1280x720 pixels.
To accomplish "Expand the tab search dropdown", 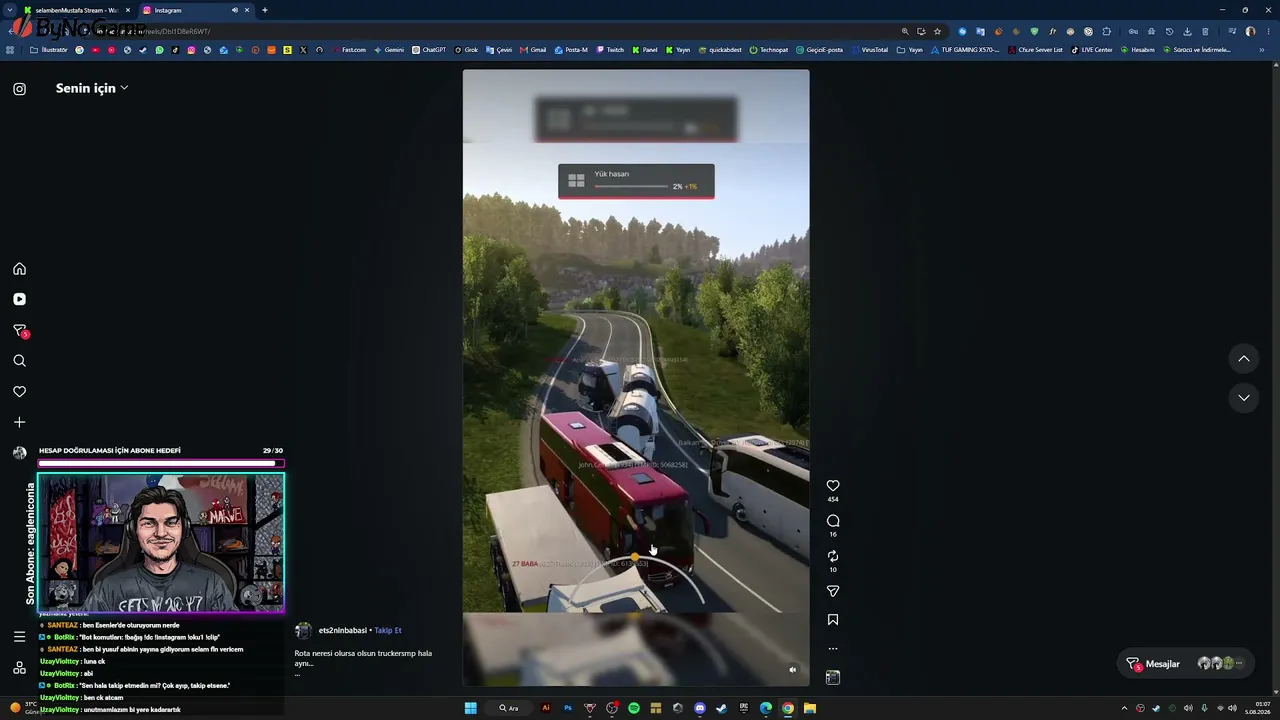I will tap(11, 10).
